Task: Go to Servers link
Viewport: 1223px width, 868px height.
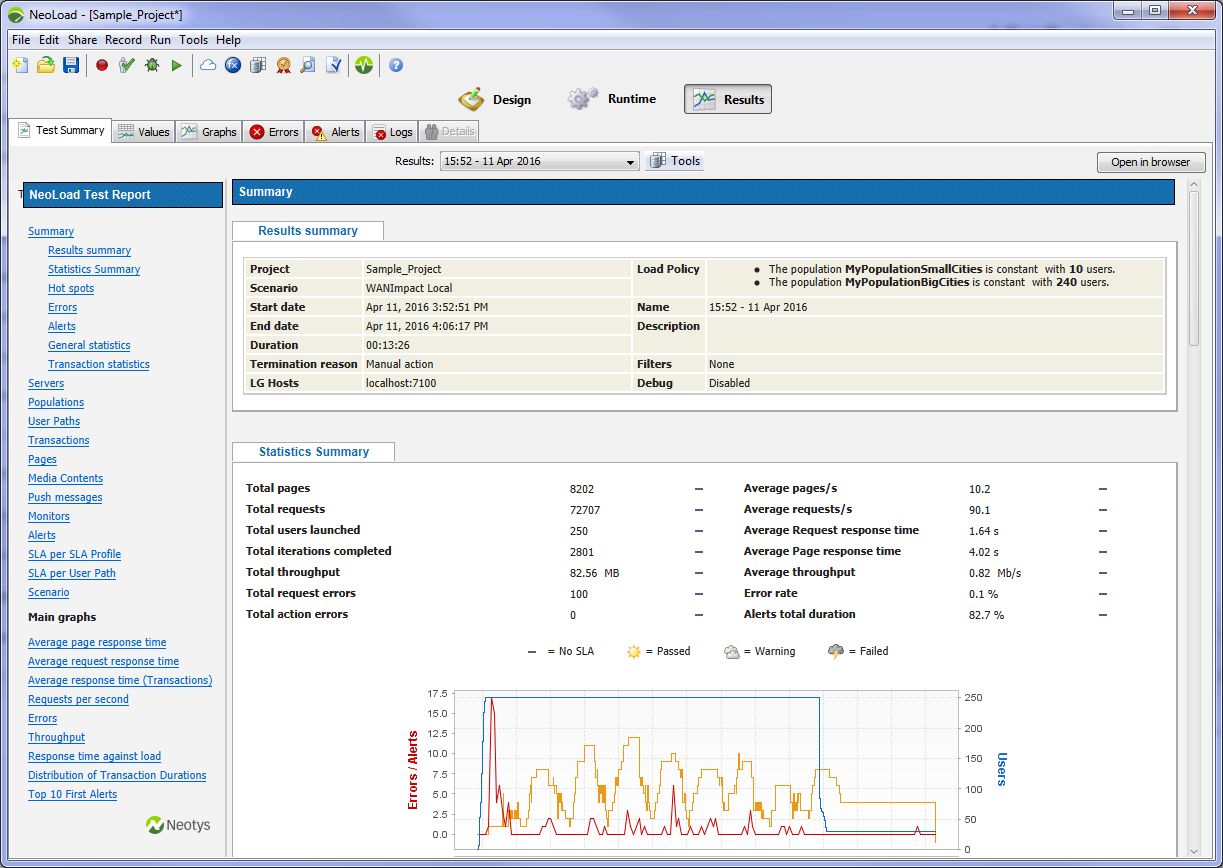Action: coord(46,383)
